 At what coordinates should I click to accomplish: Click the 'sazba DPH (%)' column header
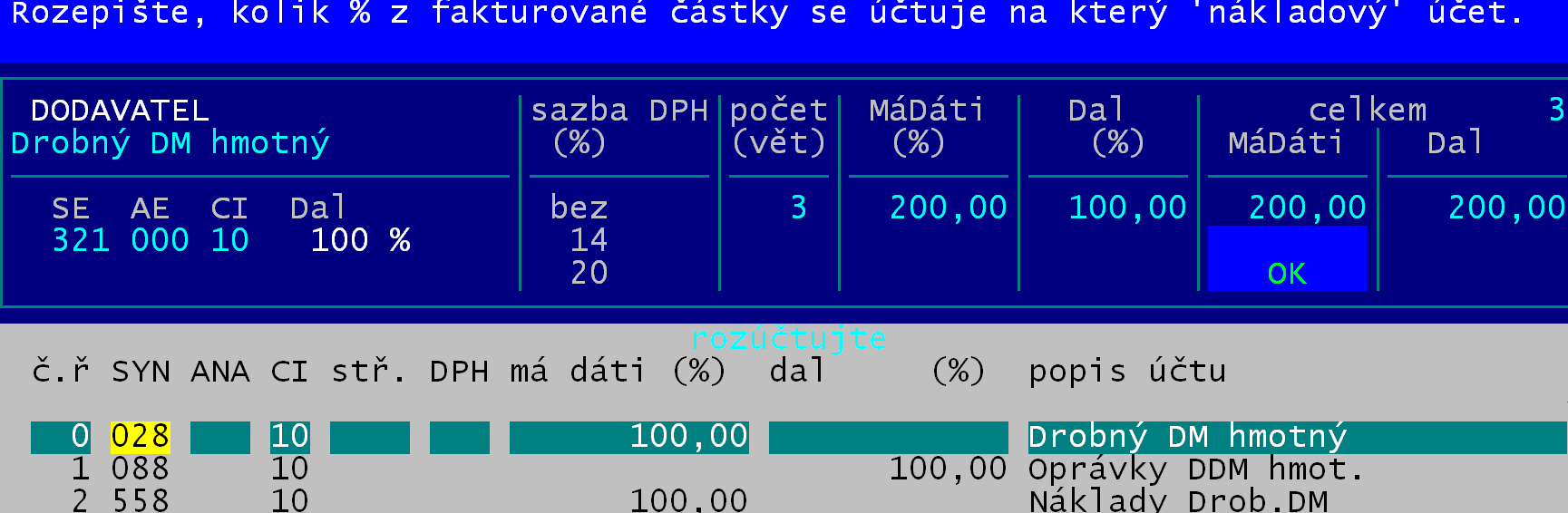point(618,127)
